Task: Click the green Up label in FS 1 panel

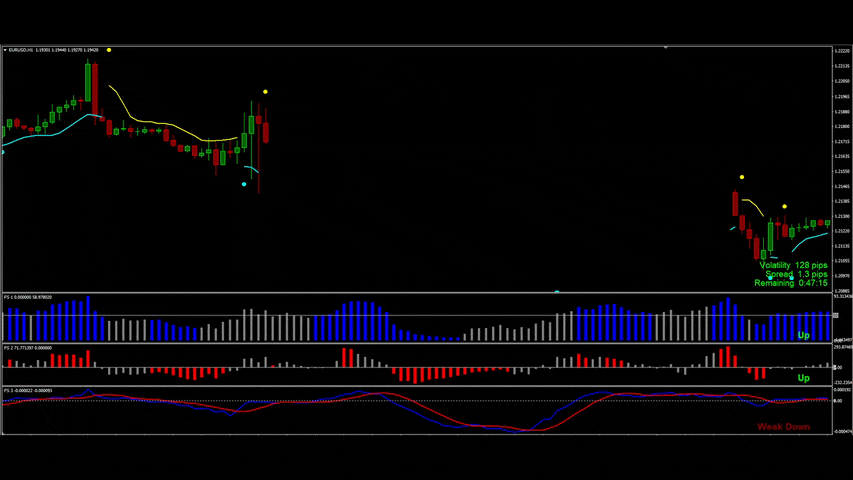Action: click(803, 336)
